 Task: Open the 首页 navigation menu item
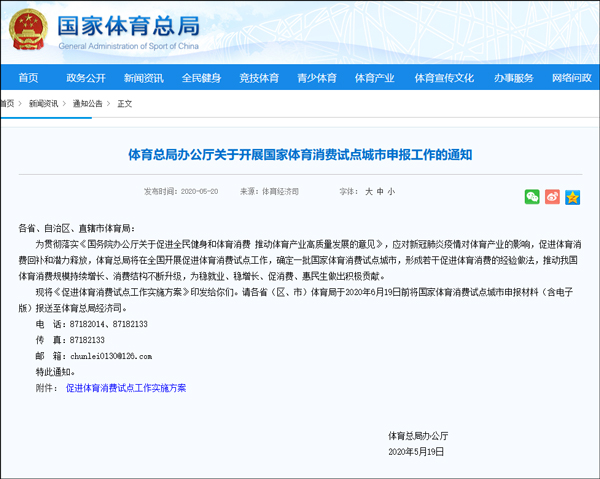point(28,78)
